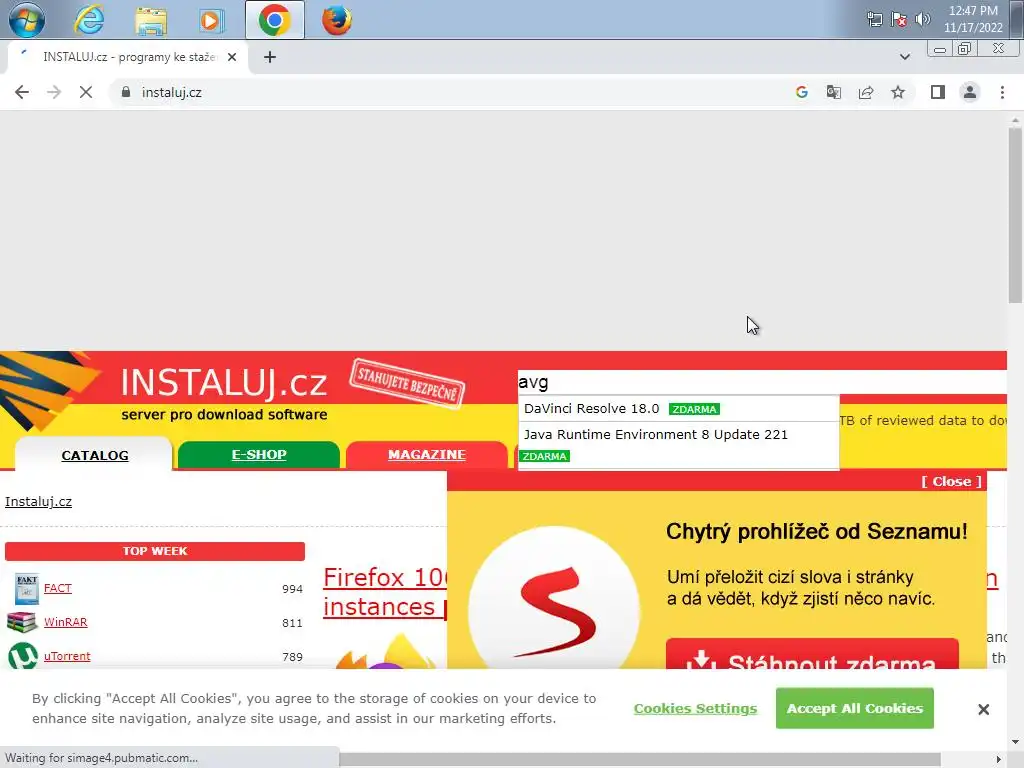Open the MAGAZINE tab
Viewport: 1024px width, 768px height.
tap(426, 455)
